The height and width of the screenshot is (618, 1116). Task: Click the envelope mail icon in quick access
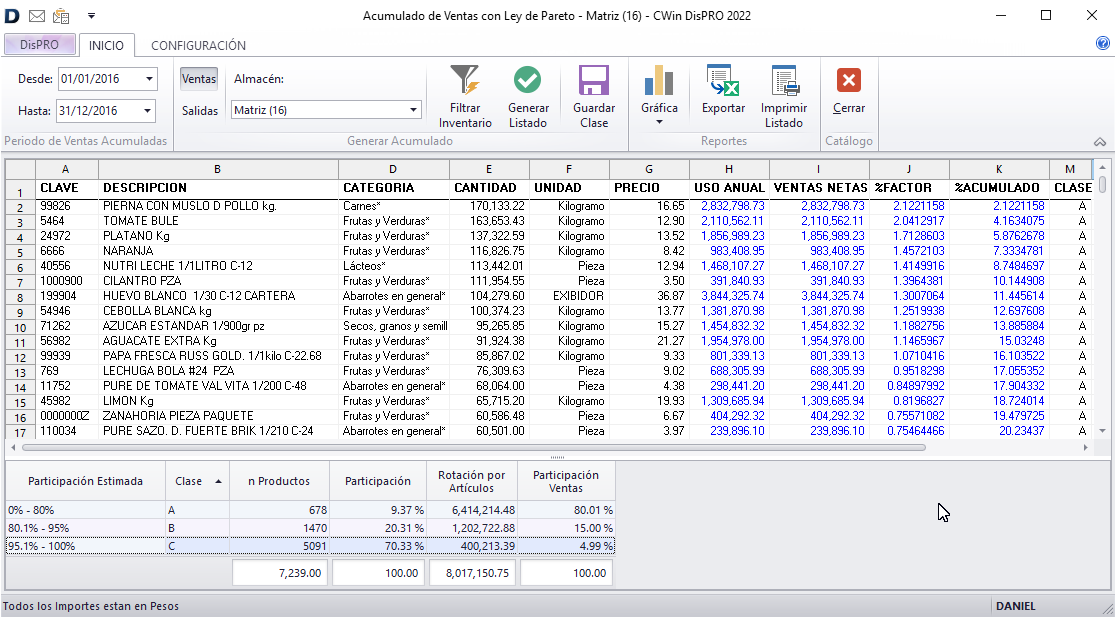click(x=35, y=14)
